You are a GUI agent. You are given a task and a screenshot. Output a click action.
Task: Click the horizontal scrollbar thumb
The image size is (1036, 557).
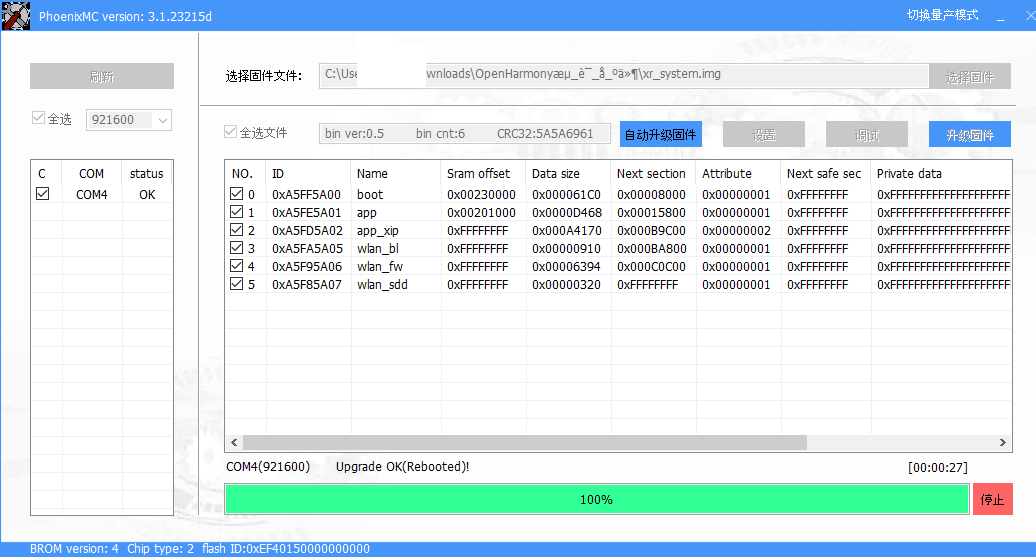point(525,442)
